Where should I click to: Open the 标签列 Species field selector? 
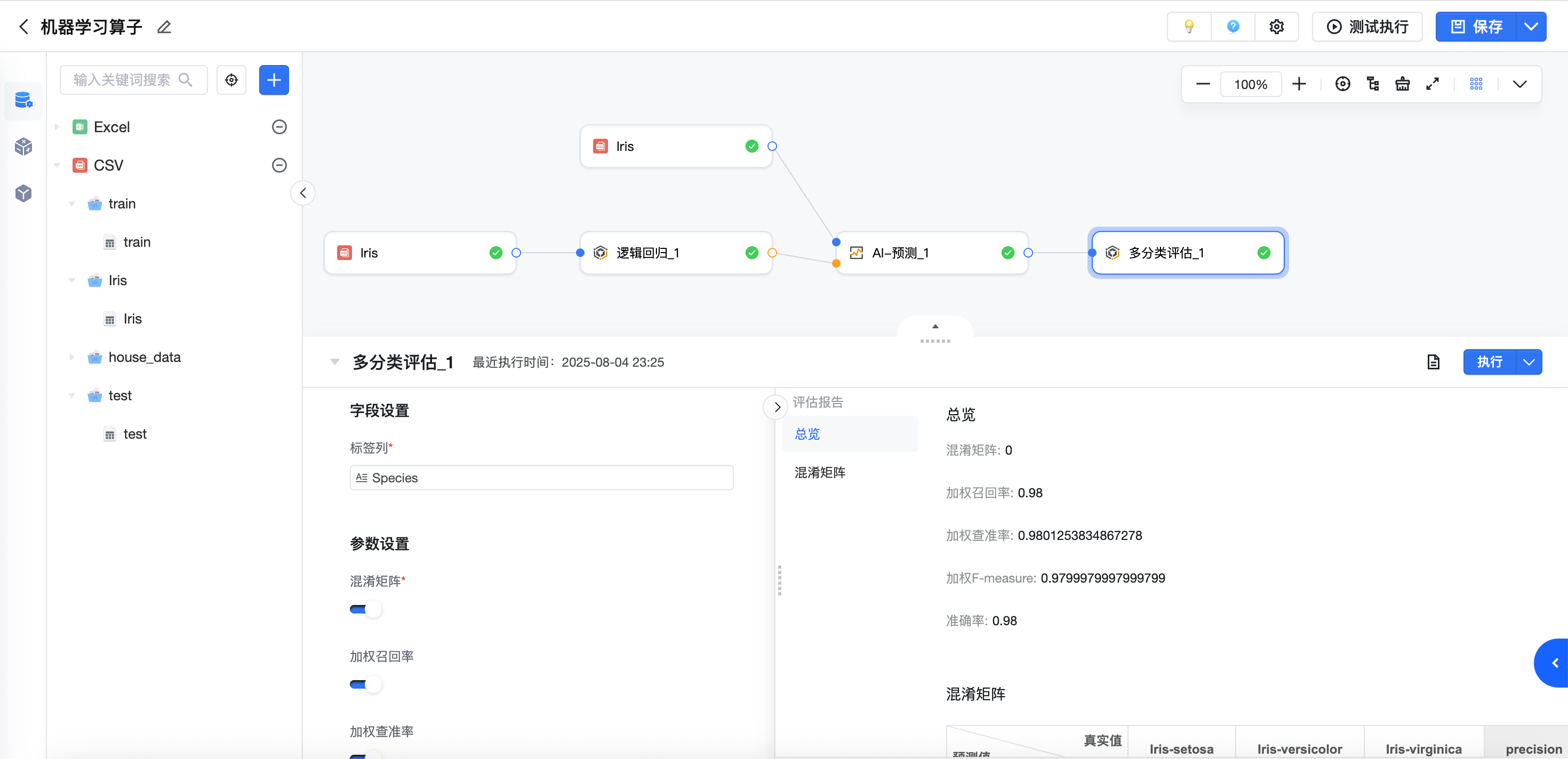point(541,478)
